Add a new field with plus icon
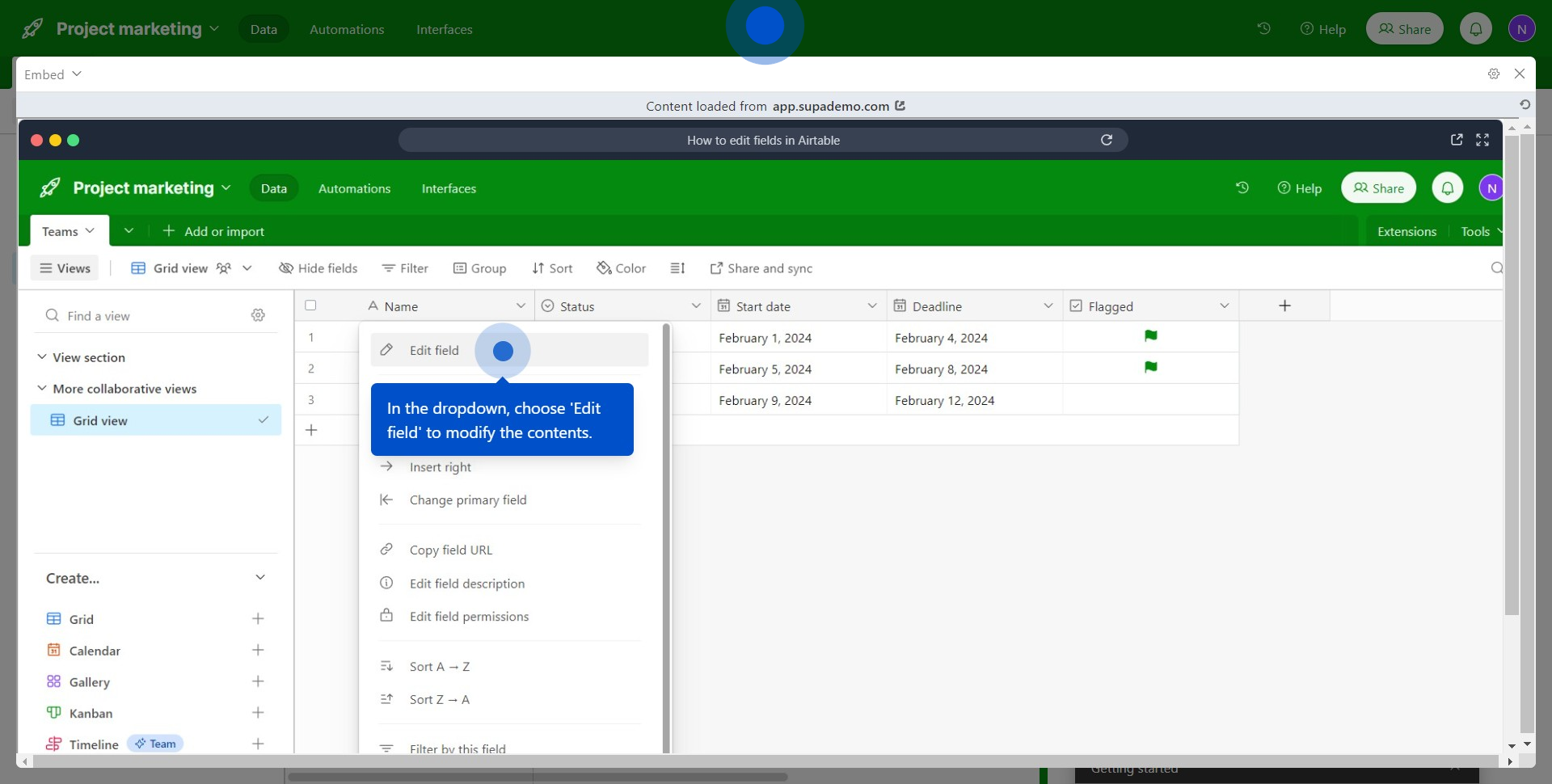The width and height of the screenshot is (1552, 784). click(1284, 306)
